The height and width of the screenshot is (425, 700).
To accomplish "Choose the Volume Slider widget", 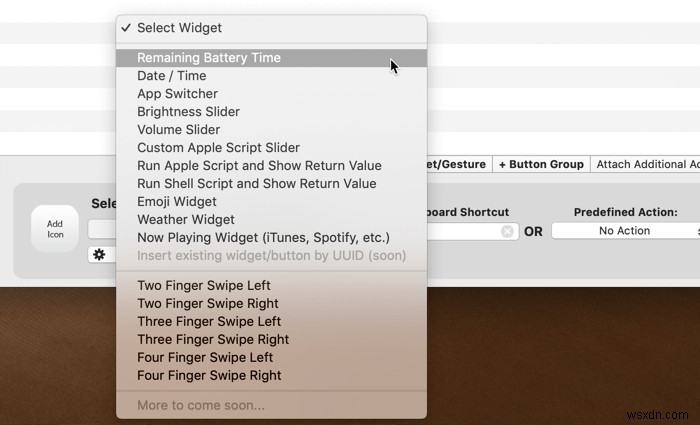I will pyautogui.click(x=179, y=130).
